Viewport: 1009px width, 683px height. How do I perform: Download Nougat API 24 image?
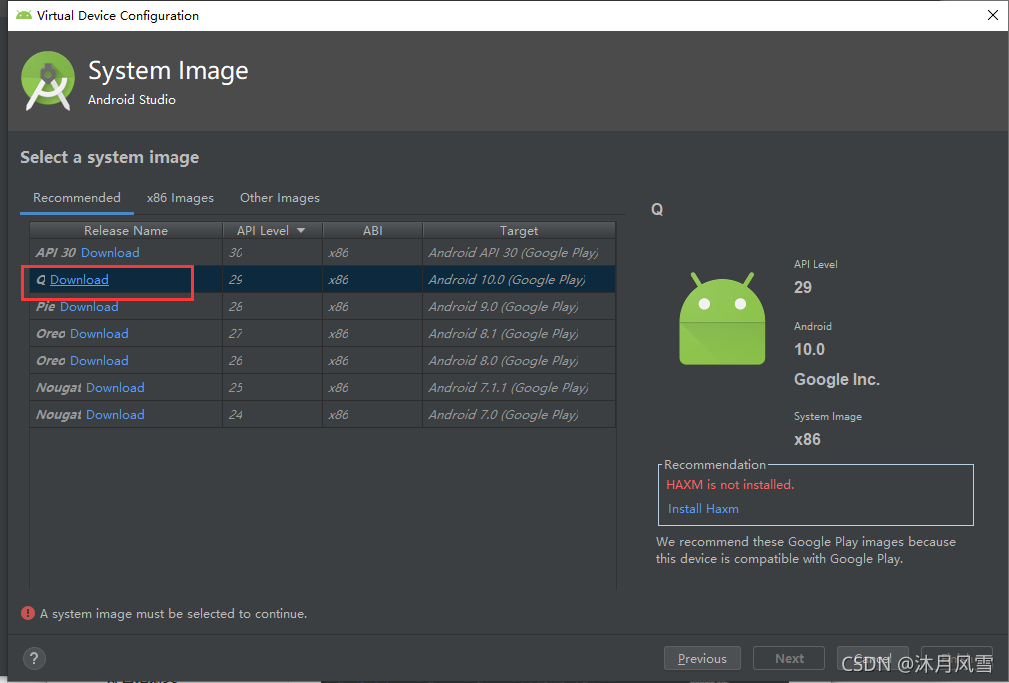coord(115,415)
